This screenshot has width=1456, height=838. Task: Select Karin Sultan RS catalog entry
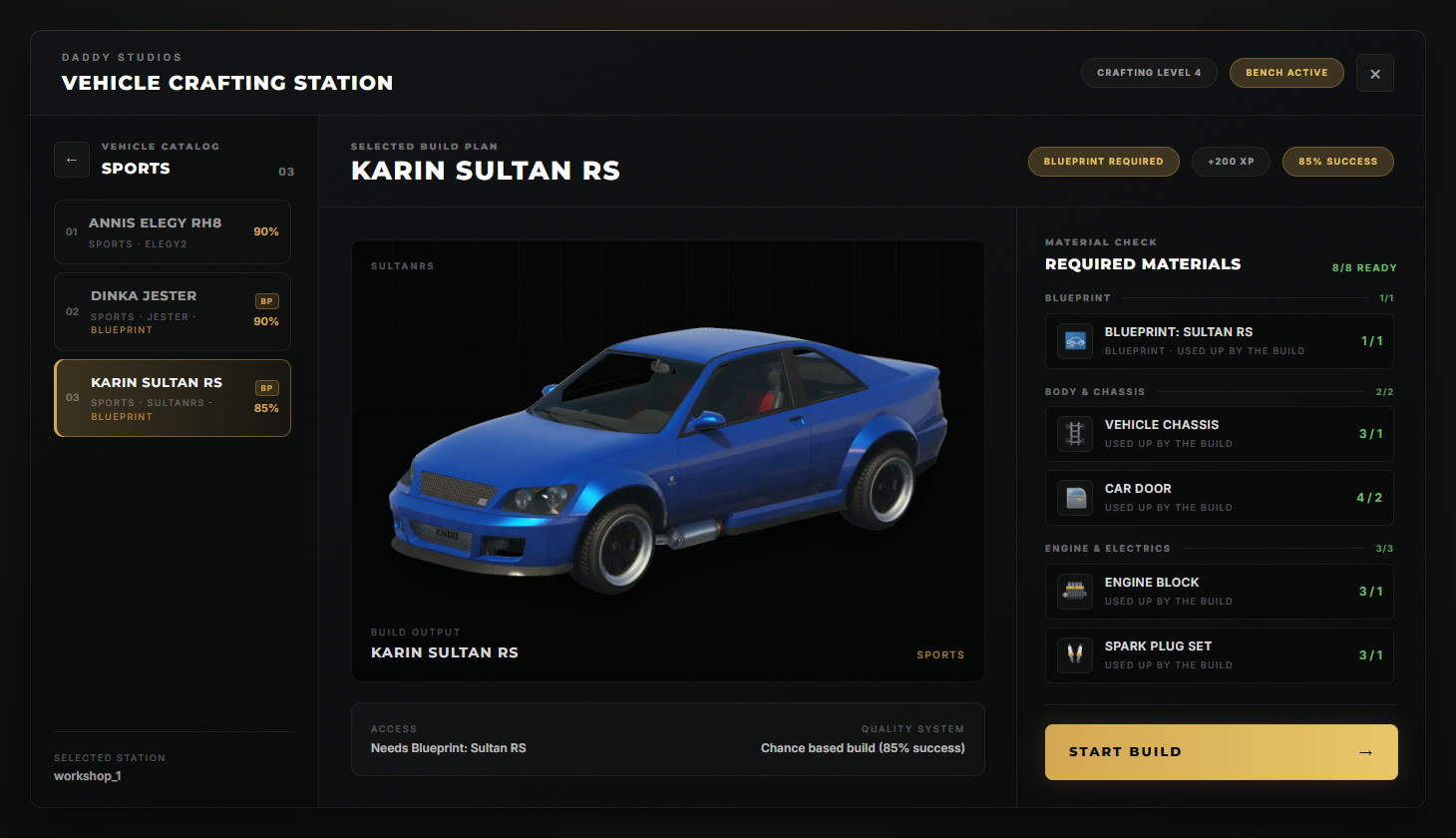173,398
